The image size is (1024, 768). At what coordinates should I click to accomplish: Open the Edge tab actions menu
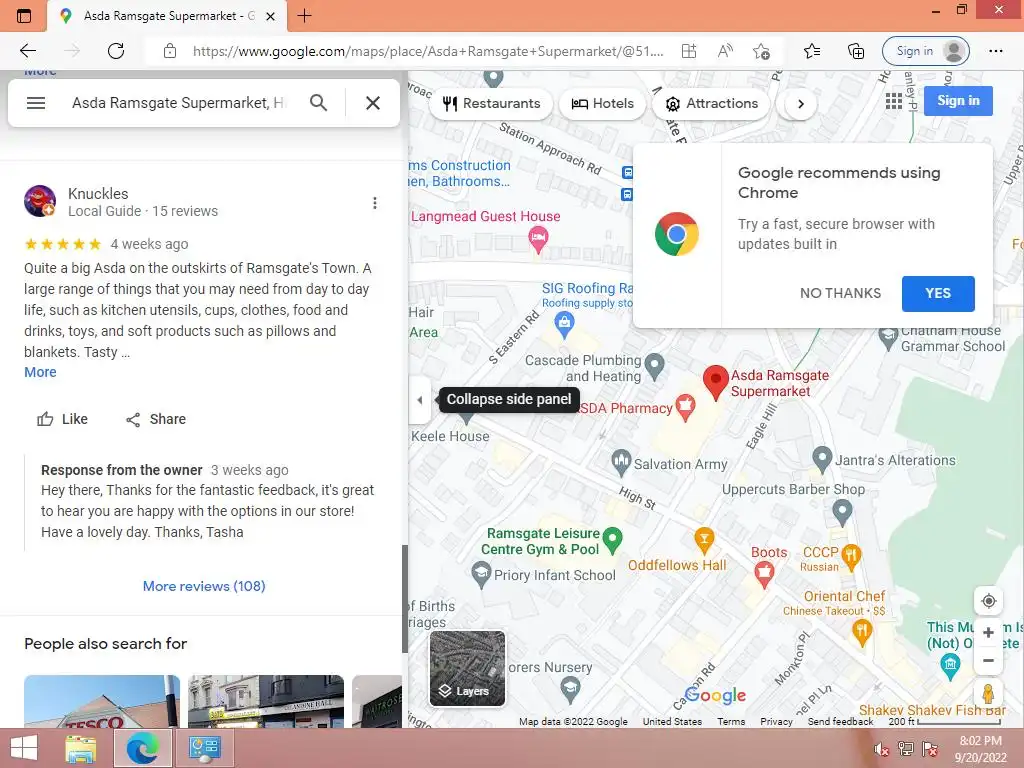(24, 16)
